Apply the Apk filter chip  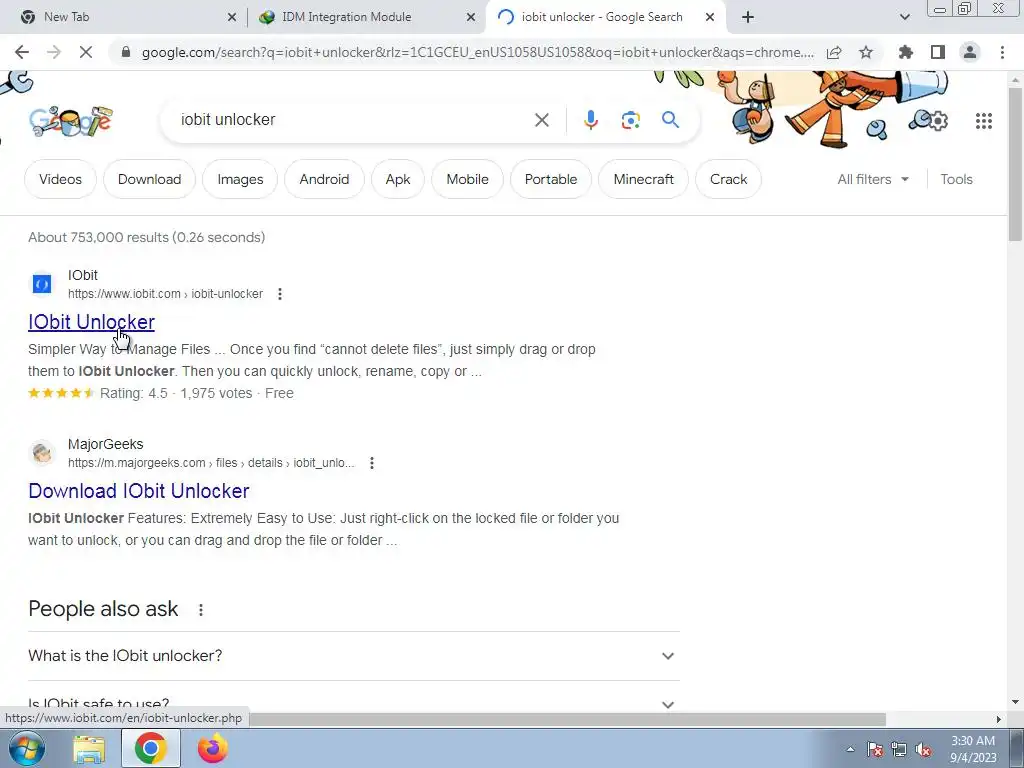(x=398, y=179)
